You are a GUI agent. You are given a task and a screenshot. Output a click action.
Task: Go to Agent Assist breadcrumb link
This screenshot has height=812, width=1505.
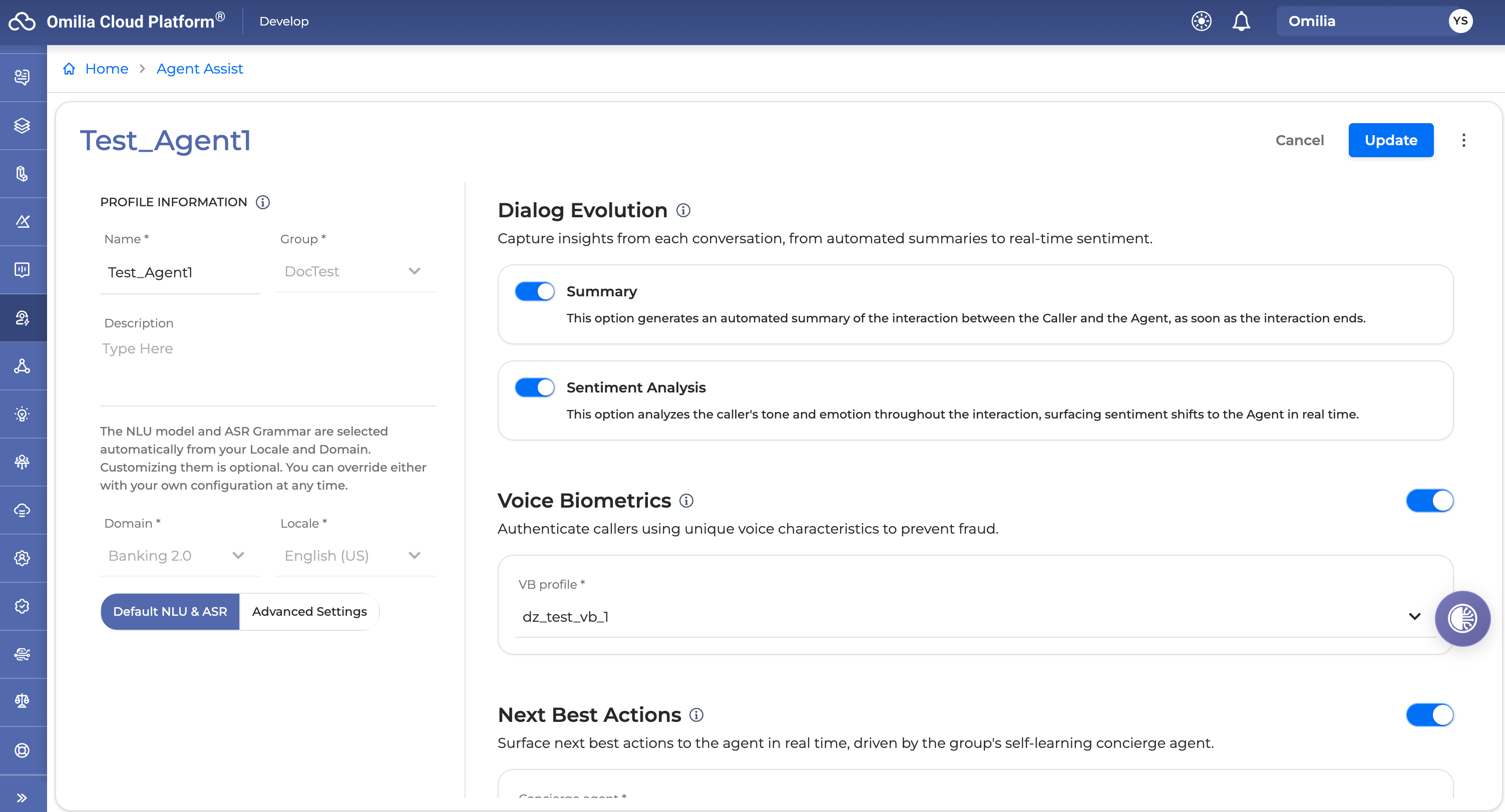coord(200,69)
